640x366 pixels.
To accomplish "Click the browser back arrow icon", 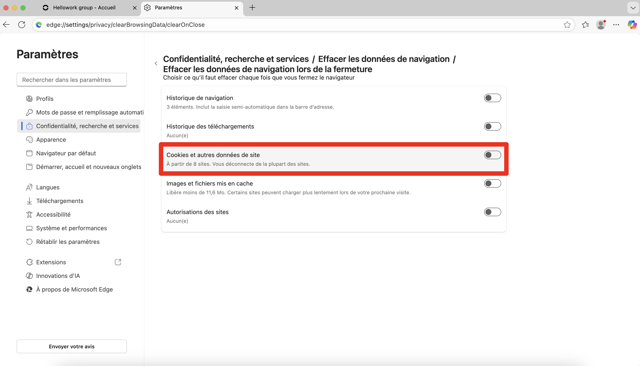I will [7, 25].
